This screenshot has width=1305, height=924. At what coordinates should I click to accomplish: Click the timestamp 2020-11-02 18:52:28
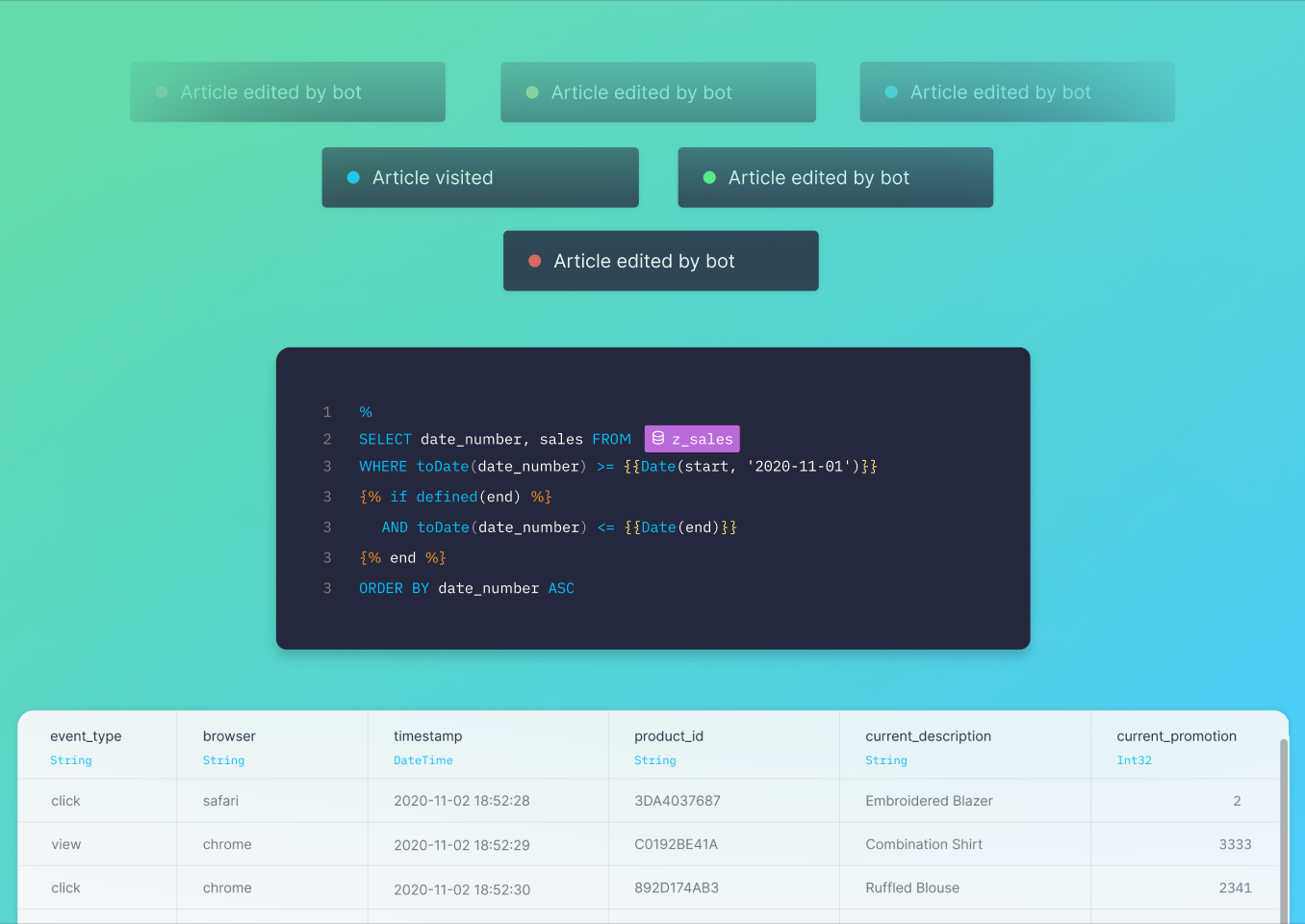tap(462, 801)
